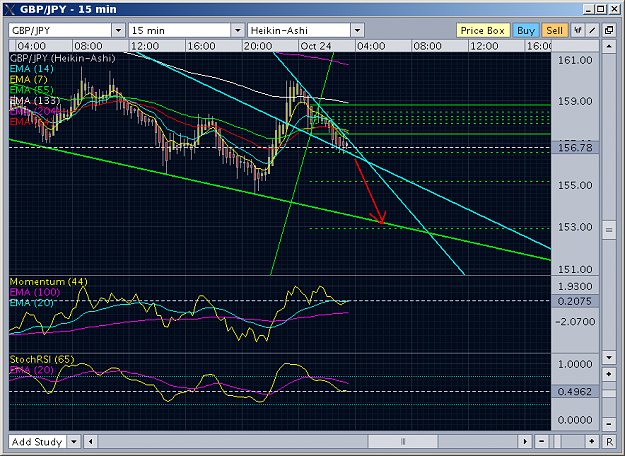Image resolution: width=625 pixels, height=456 pixels.
Task: Click the horizontal zoom slider handle
Action: tap(558, 442)
